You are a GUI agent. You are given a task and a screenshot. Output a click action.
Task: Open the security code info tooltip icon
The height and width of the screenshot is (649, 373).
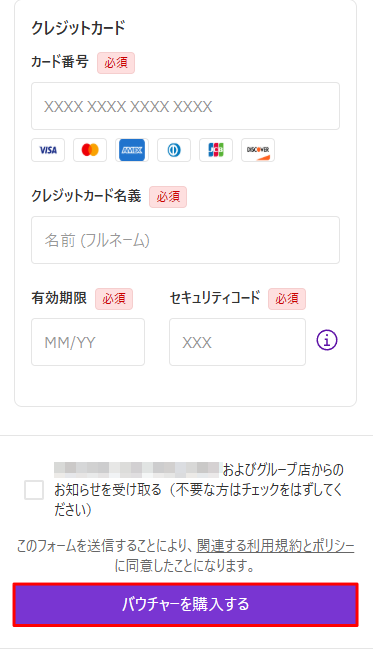coord(327,340)
